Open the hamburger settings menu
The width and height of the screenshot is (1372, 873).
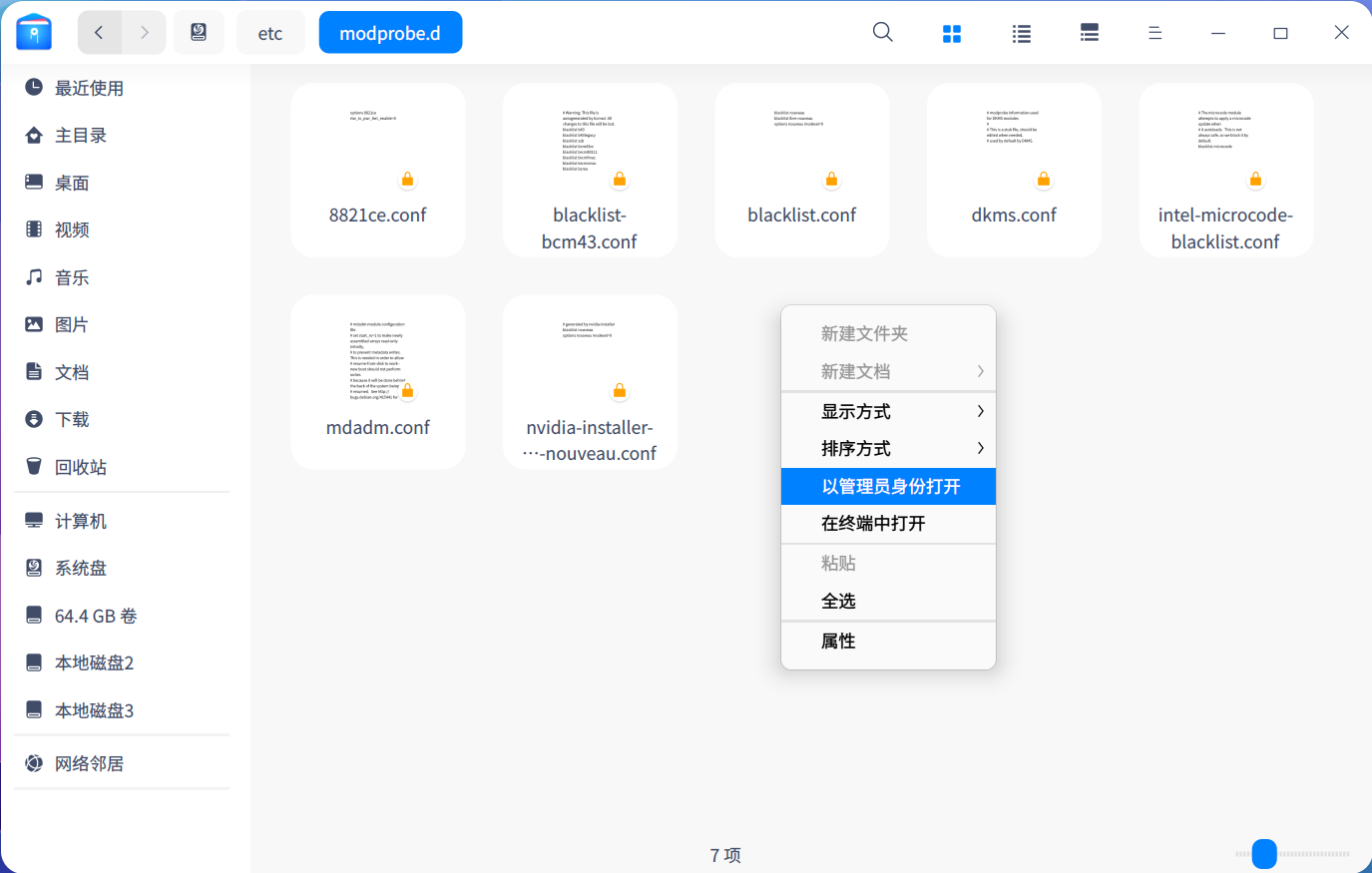(x=1154, y=32)
